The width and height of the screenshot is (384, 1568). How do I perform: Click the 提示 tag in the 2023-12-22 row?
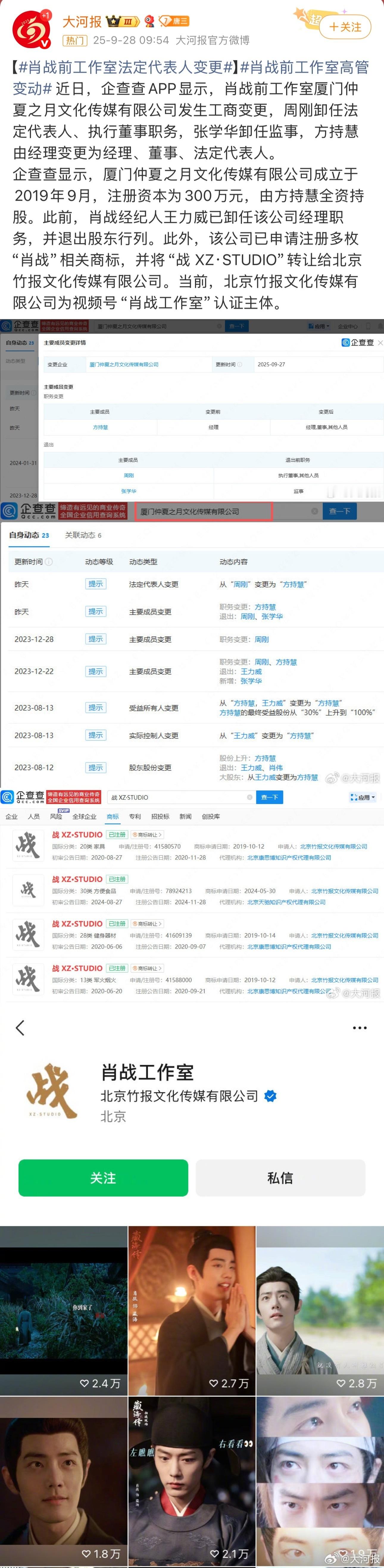[96, 671]
